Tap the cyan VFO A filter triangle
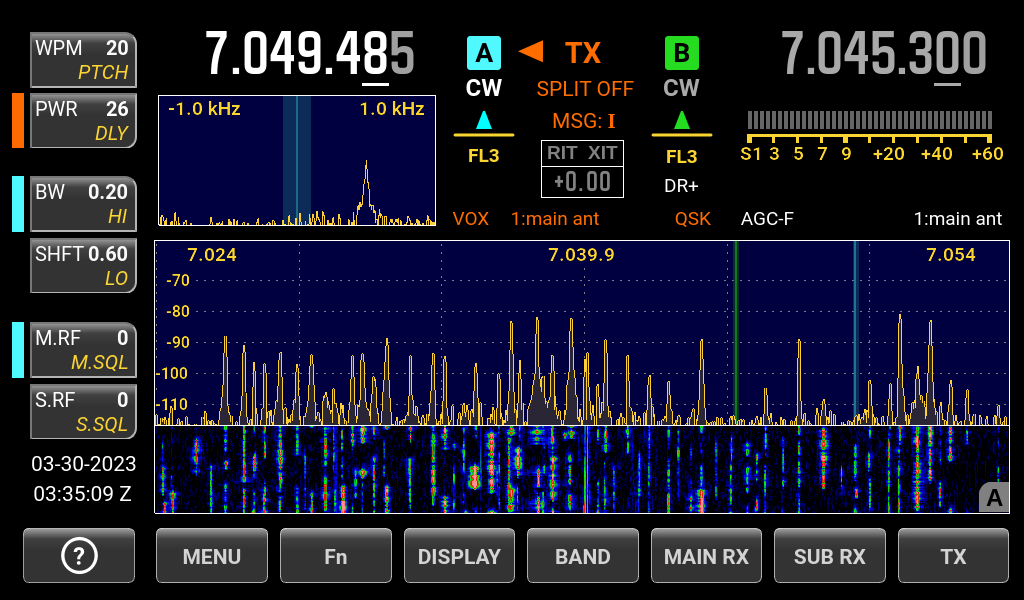 click(484, 121)
